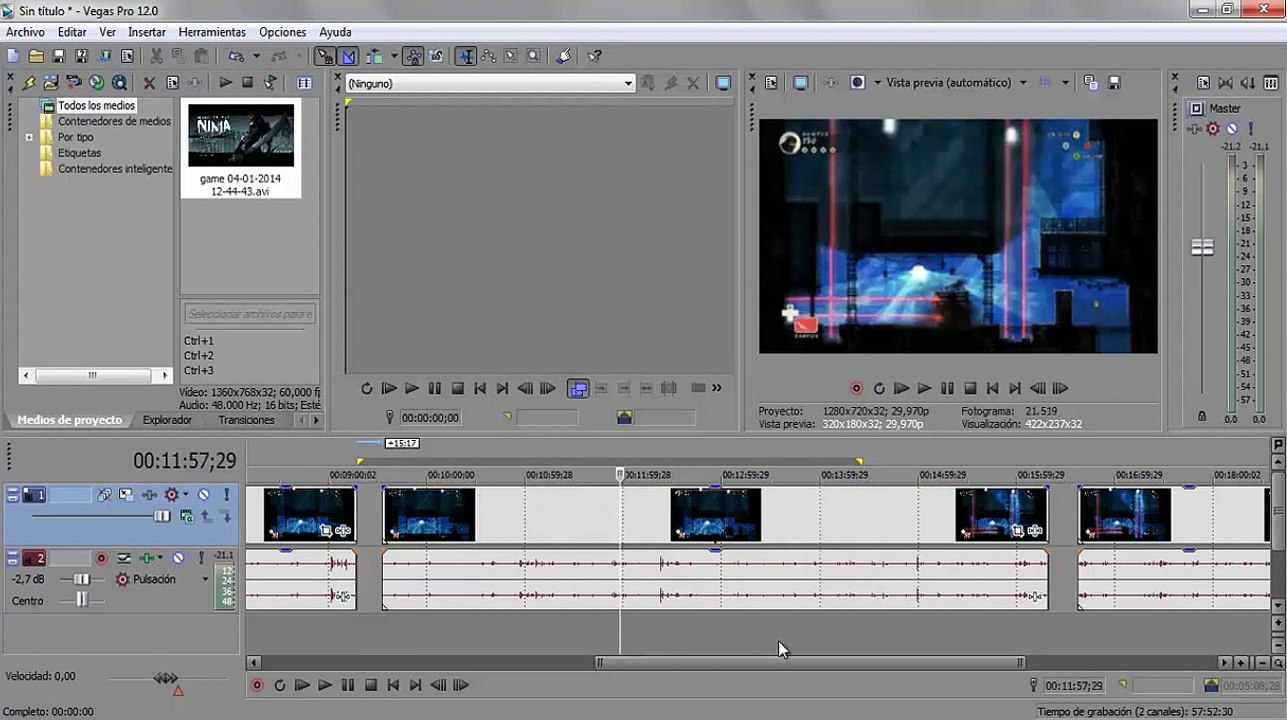
Task: Show more trimmer buttons via chevron
Action: [x=716, y=388]
